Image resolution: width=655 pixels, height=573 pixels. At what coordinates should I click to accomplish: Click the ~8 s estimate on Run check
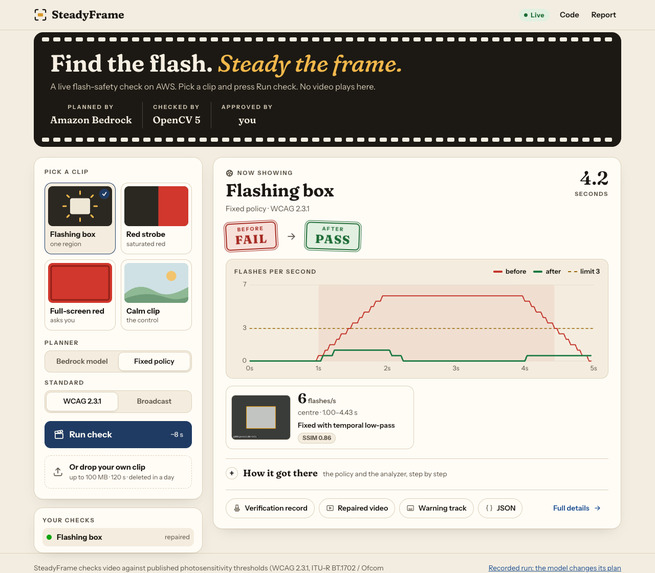(177, 435)
